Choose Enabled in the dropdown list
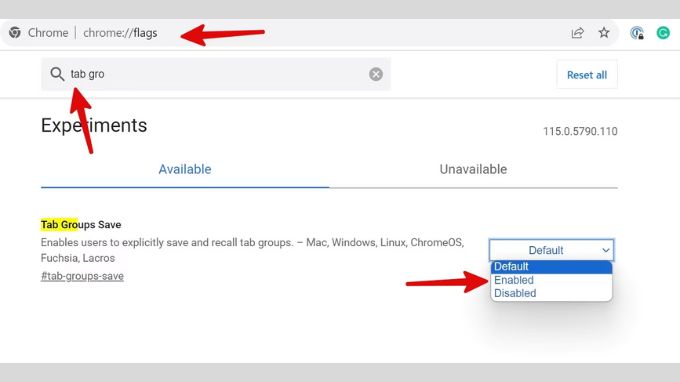 (x=551, y=280)
